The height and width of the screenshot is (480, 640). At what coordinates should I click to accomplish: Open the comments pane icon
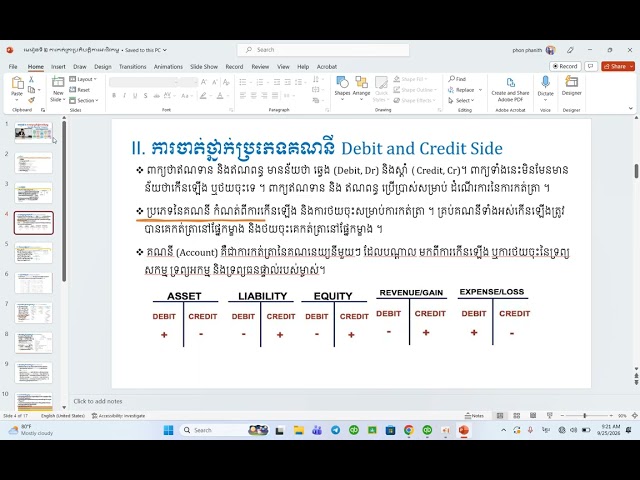(591, 66)
